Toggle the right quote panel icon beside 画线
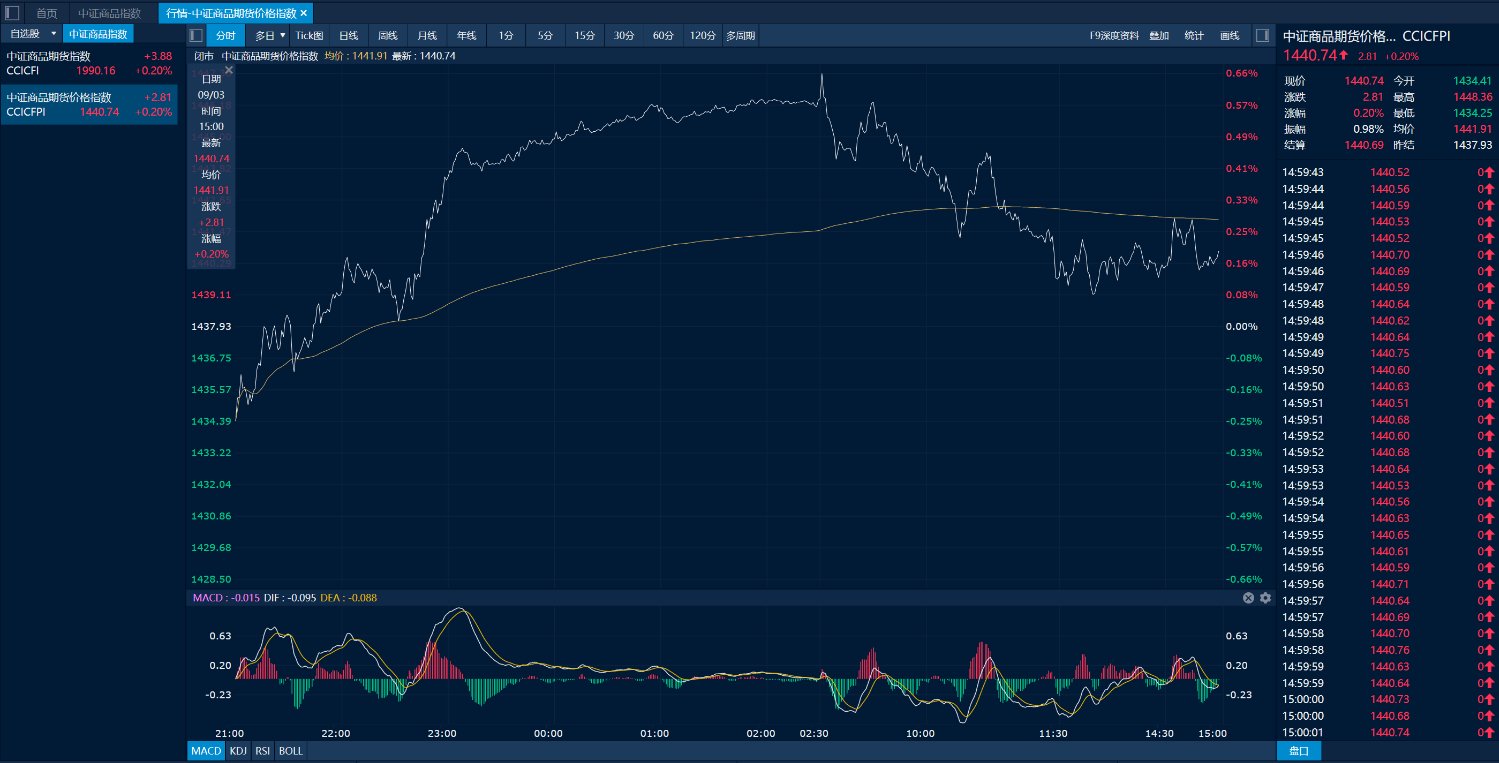Viewport: 1499px width, 763px height. pyautogui.click(x=1262, y=35)
